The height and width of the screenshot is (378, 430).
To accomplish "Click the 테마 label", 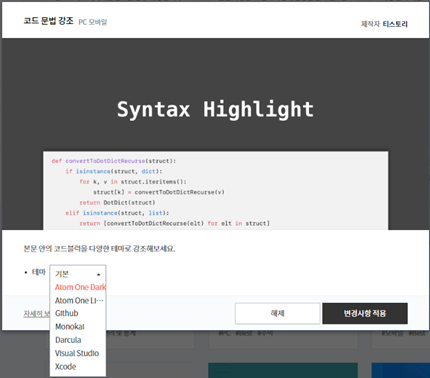I will pyautogui.click(x=39, y=272).
